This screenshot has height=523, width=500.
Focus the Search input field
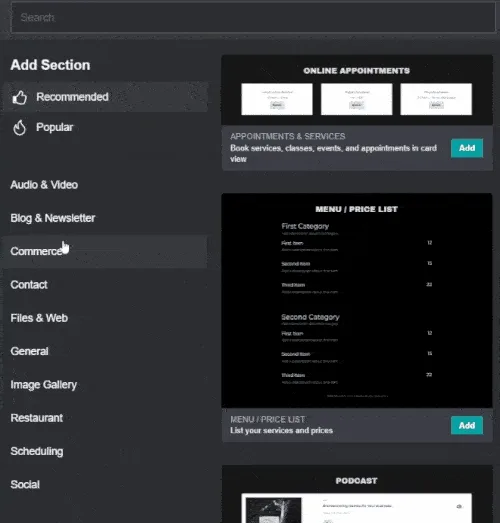click(253, 17)
